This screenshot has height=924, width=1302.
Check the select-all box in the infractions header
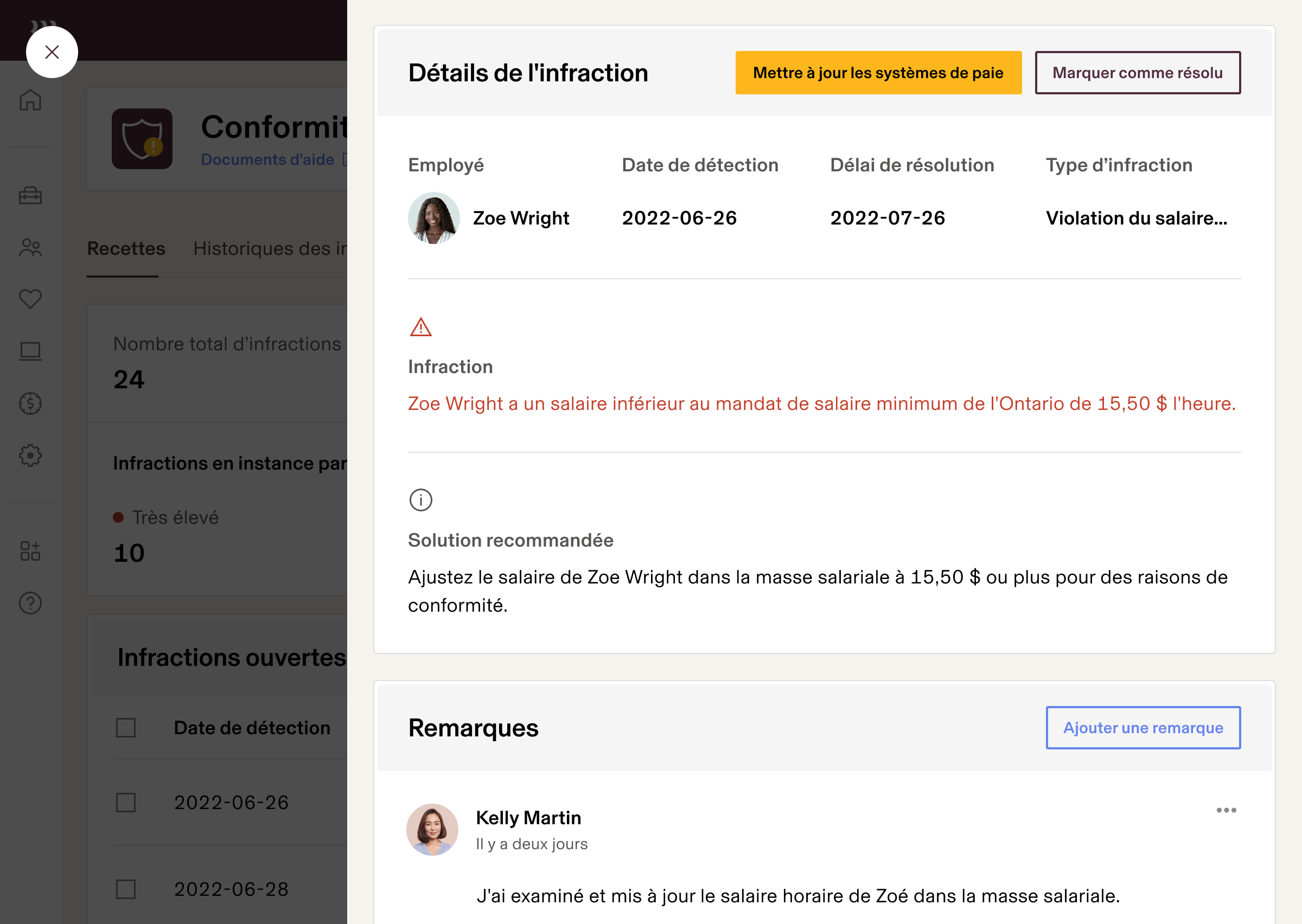125,728
